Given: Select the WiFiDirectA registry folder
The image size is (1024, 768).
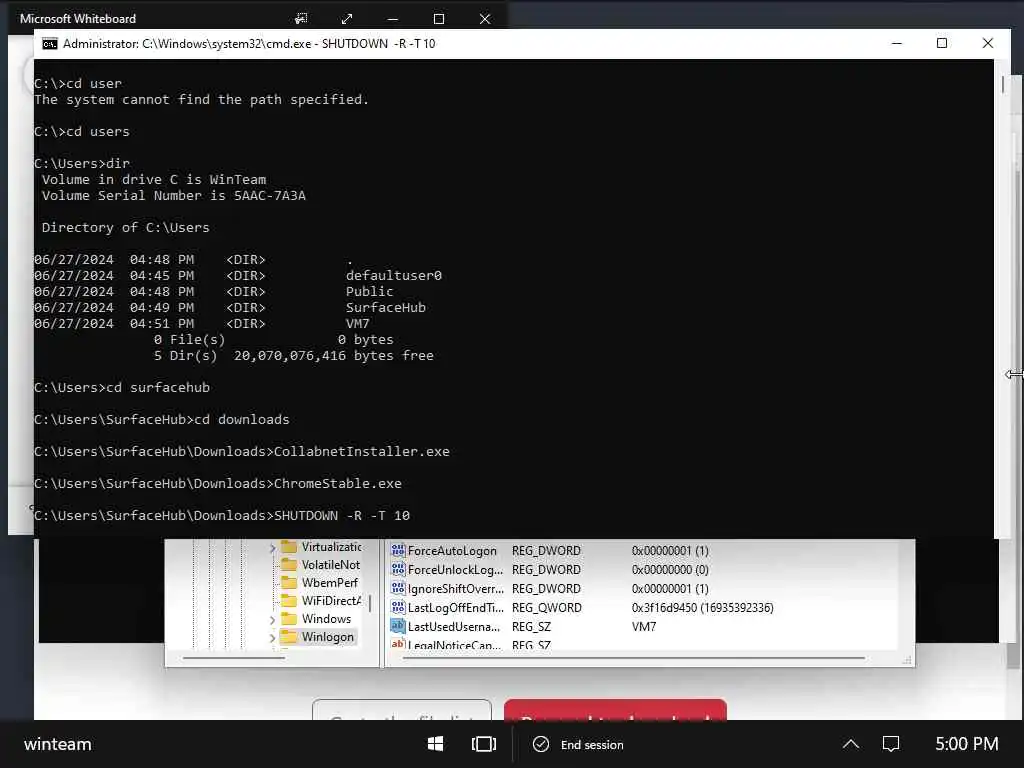Looking at the screenshot, I should pos(331,600).
